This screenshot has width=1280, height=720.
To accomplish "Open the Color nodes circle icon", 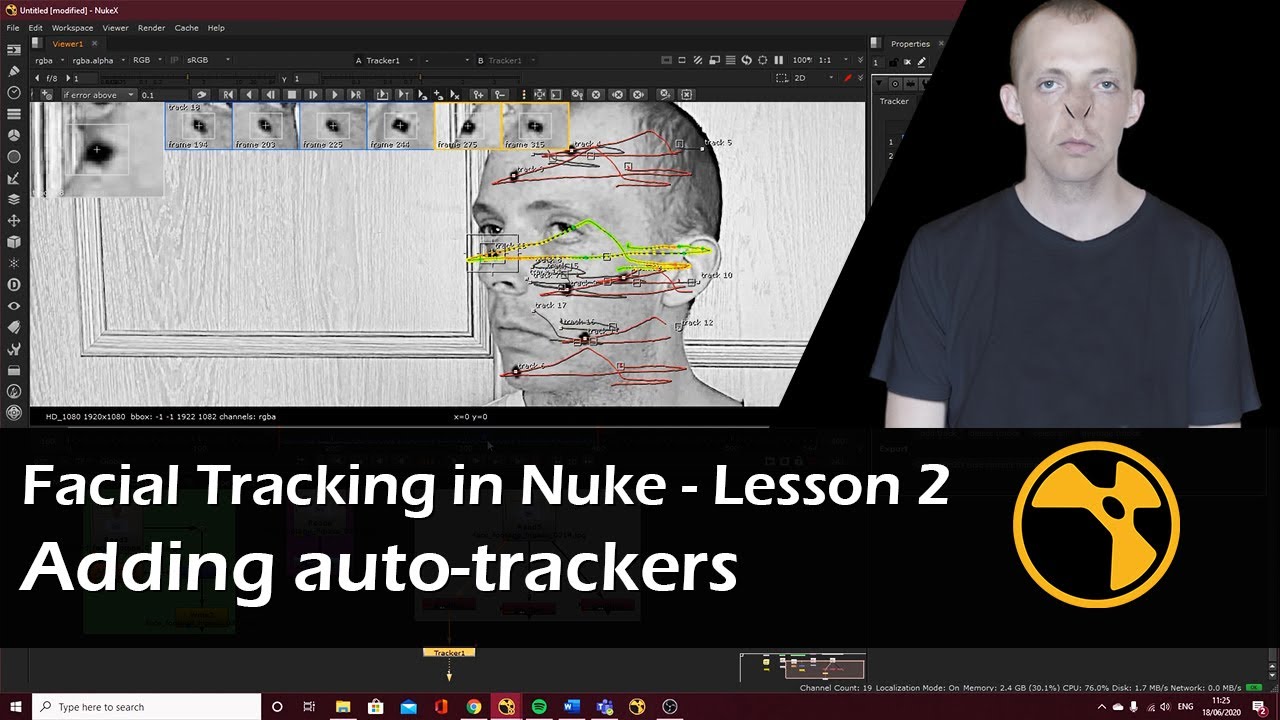I will (14, 135).
